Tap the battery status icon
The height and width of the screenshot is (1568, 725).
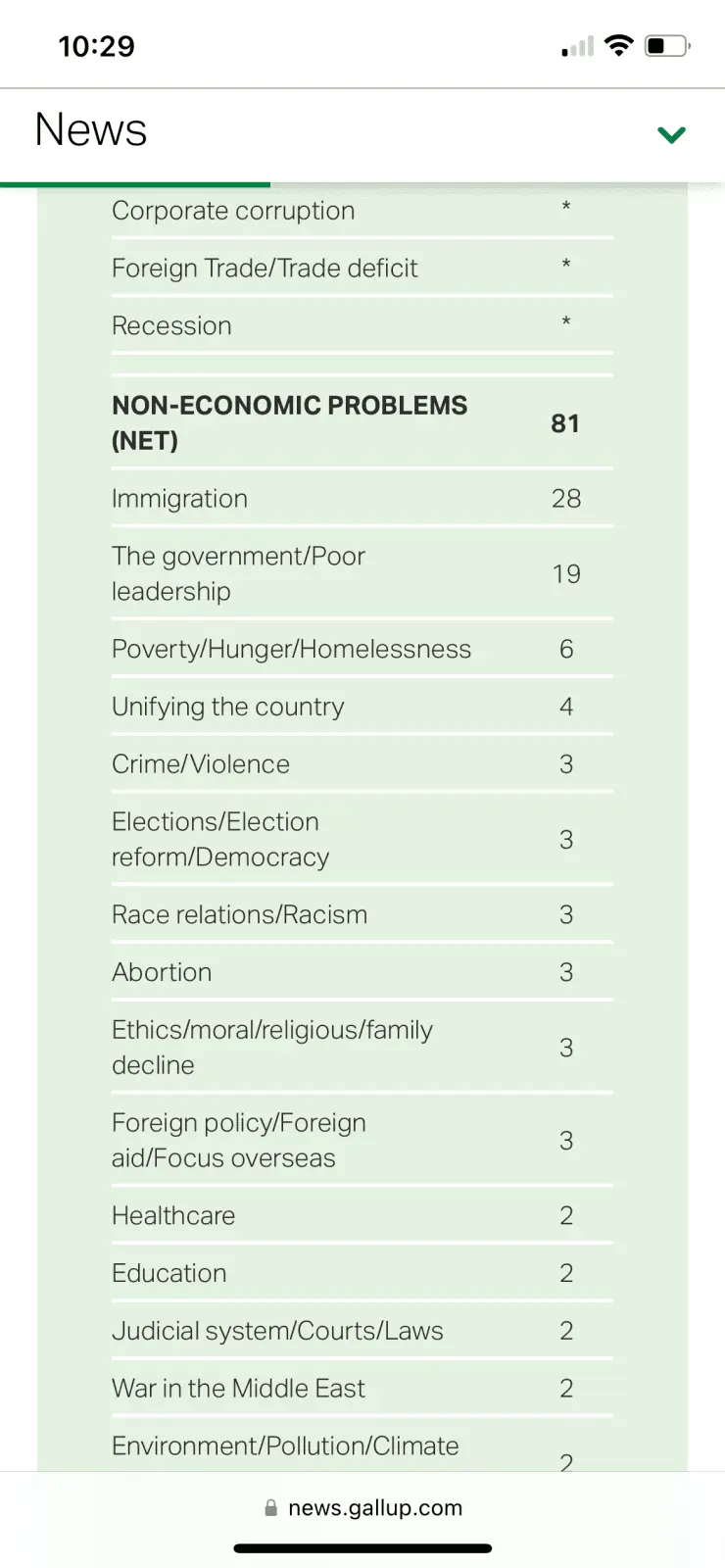[667, 45]
